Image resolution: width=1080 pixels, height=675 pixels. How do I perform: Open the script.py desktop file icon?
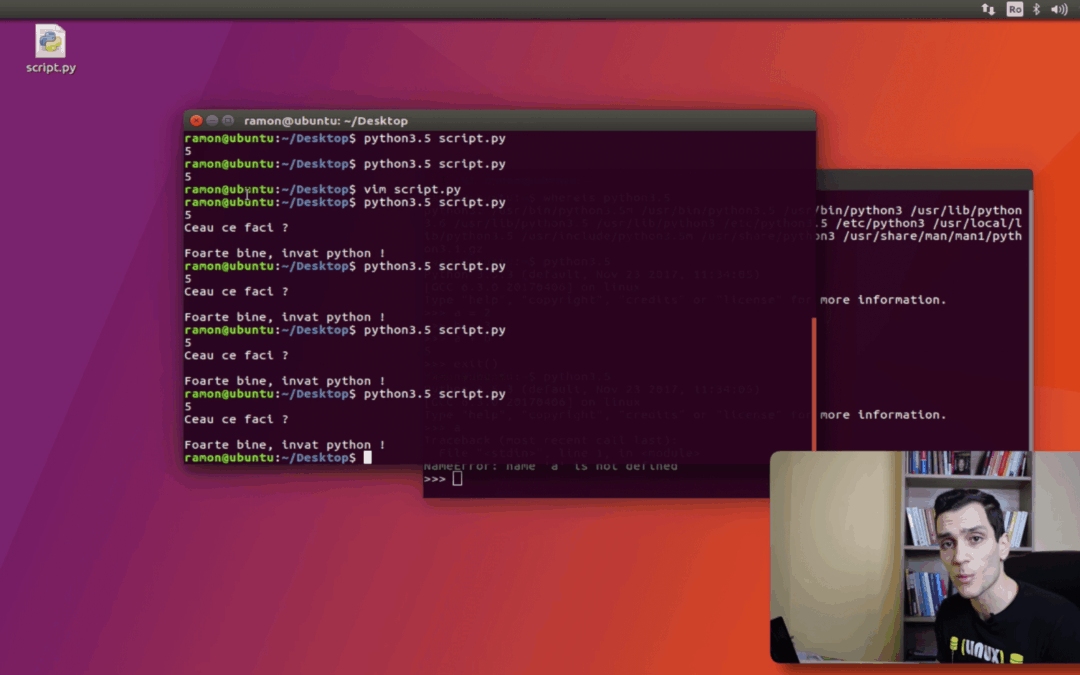coord(50,45)
